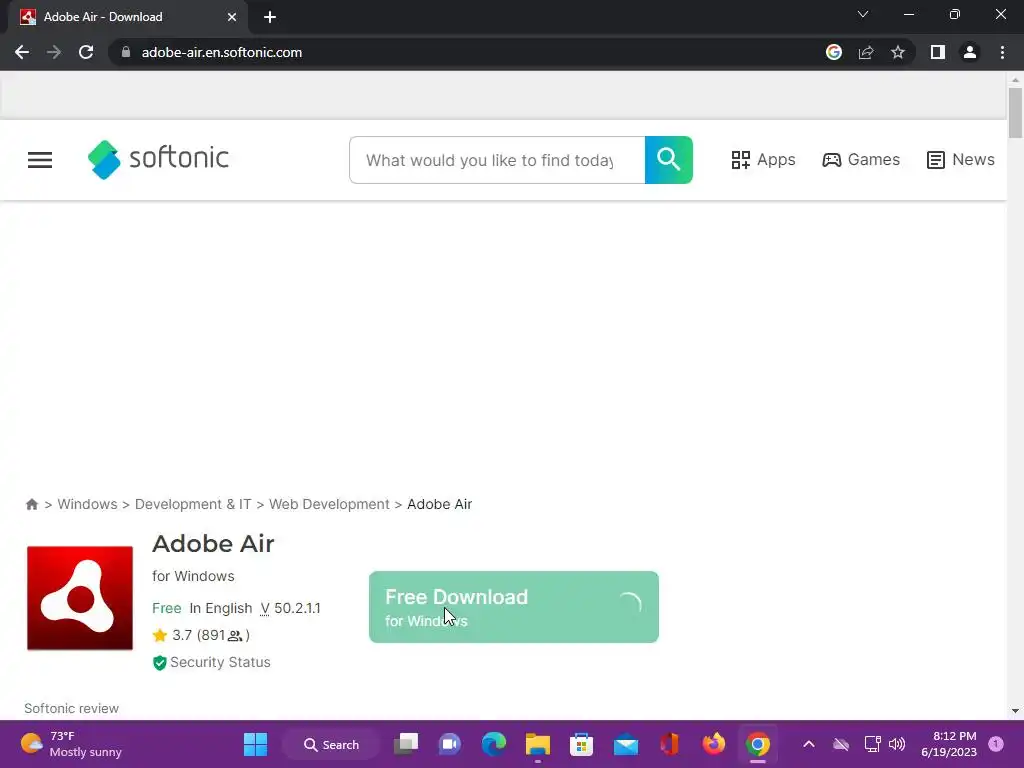Open the weather widget
The height and width of the screenshot is (768, 1024).
71,744
